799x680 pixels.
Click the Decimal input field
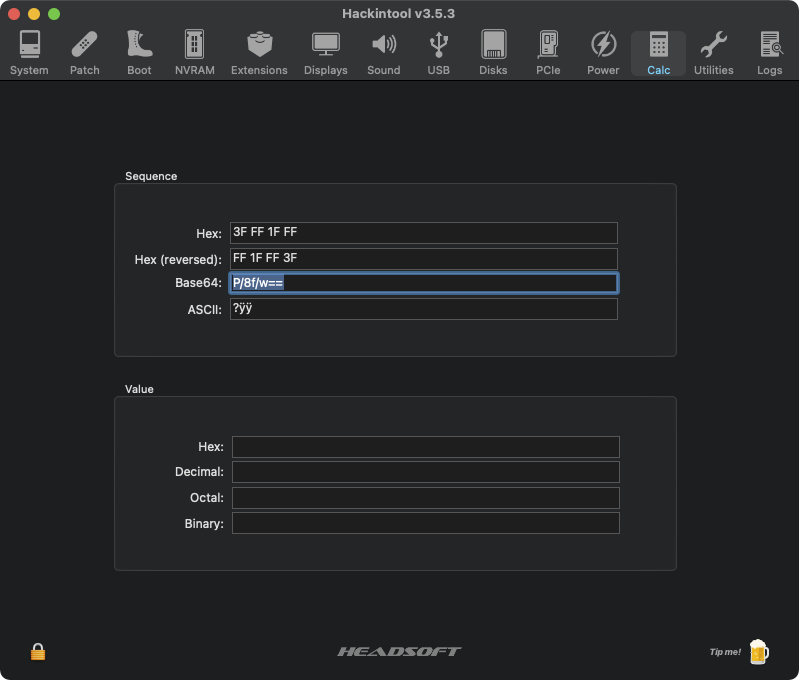pyautogui.click(x=425, y=472)
